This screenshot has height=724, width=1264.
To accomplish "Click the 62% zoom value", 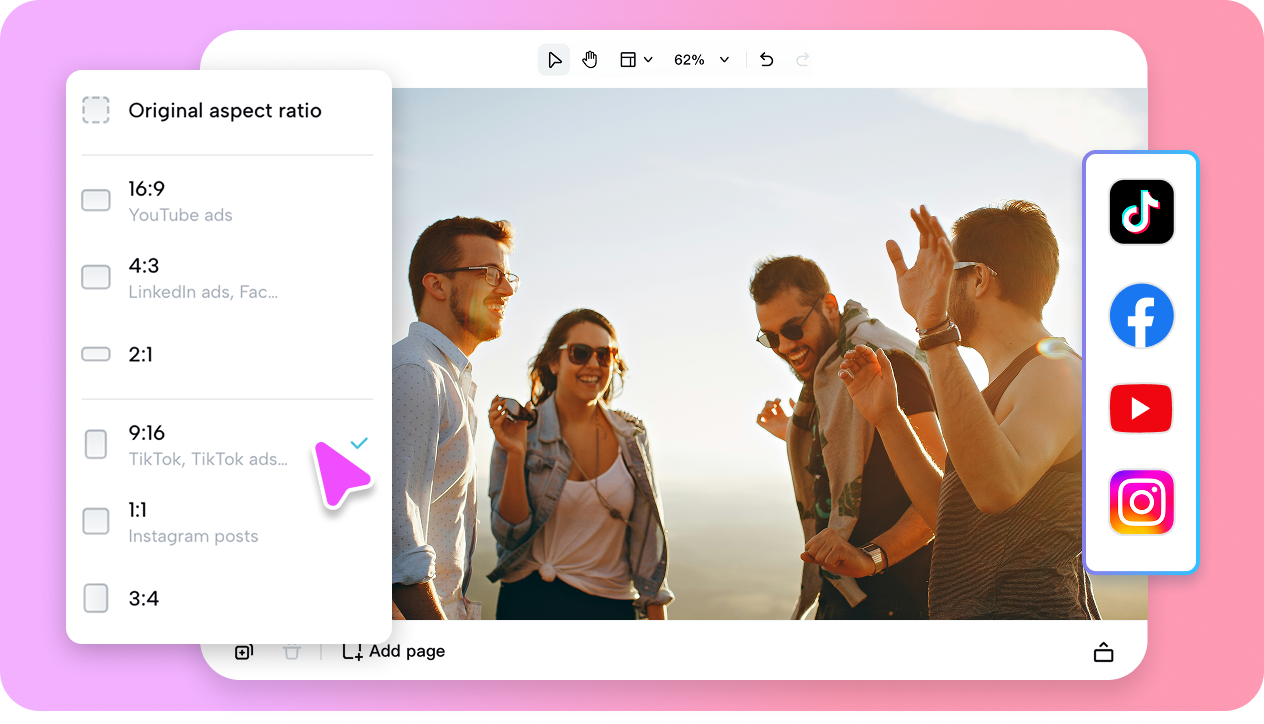I will tap(689, 60).
